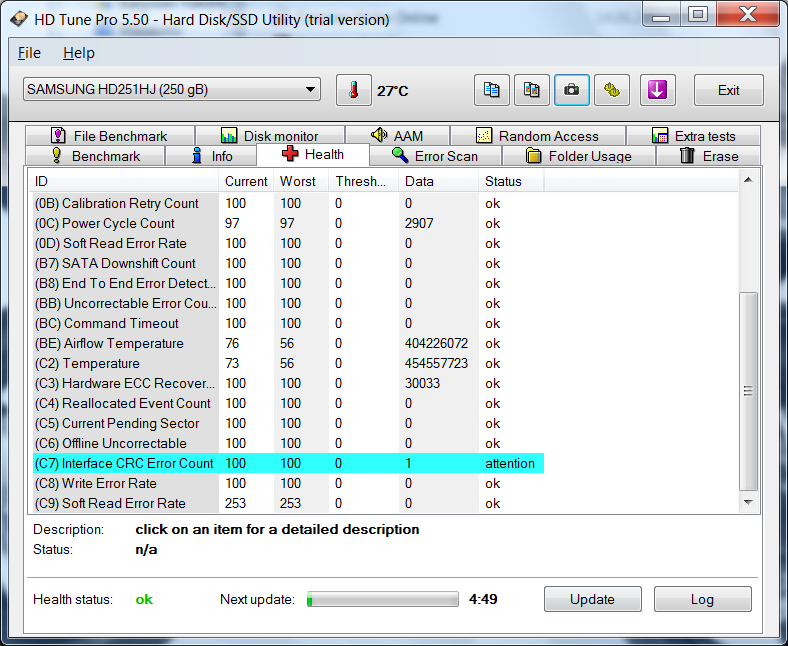Screen dimensions: 788x646
Task: Click the 2907 data value
Action: click(419, 223)
